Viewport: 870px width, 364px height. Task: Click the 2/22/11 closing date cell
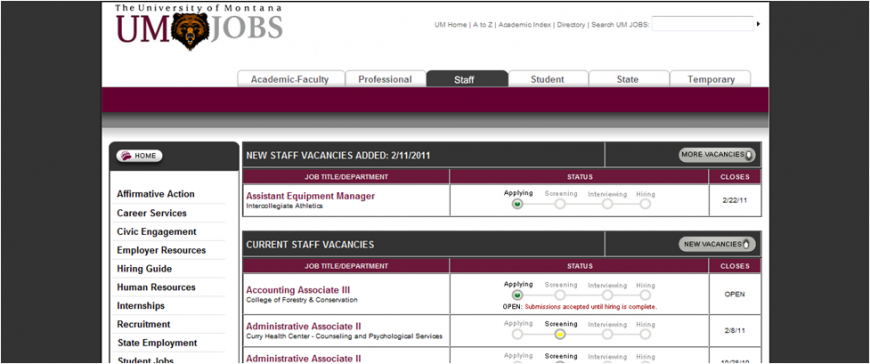pyautogui.click(x=735, y=200)
